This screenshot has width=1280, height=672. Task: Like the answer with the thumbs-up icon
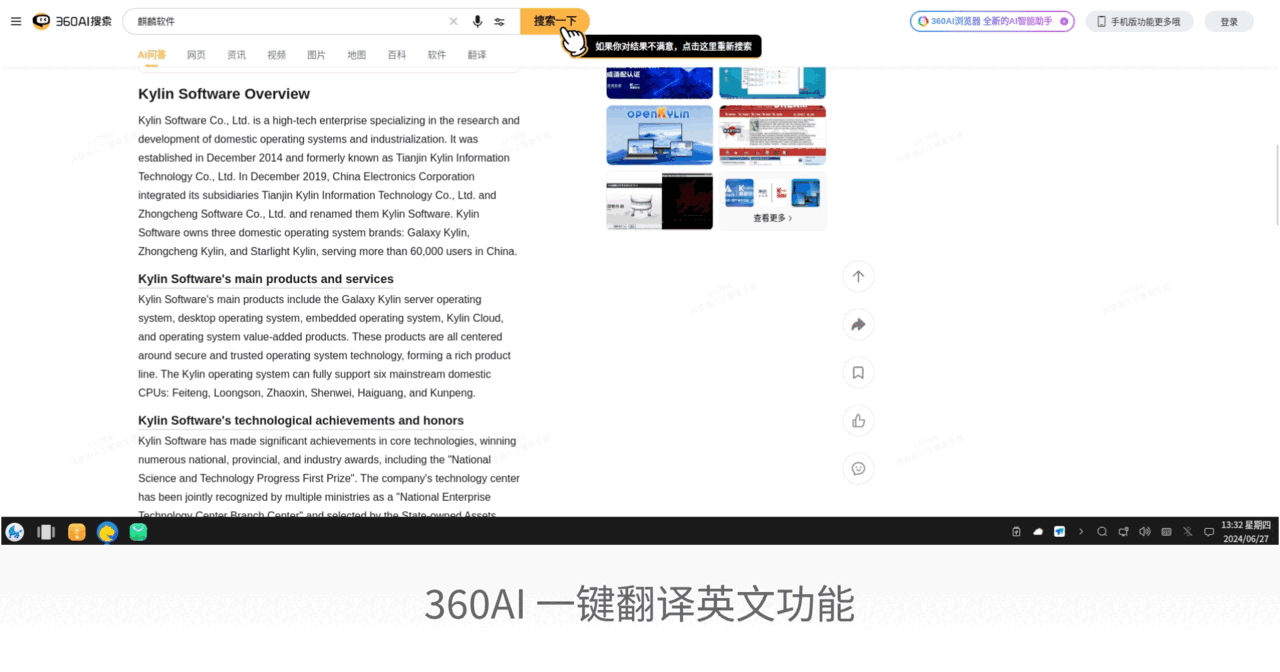tap(858, 421)
